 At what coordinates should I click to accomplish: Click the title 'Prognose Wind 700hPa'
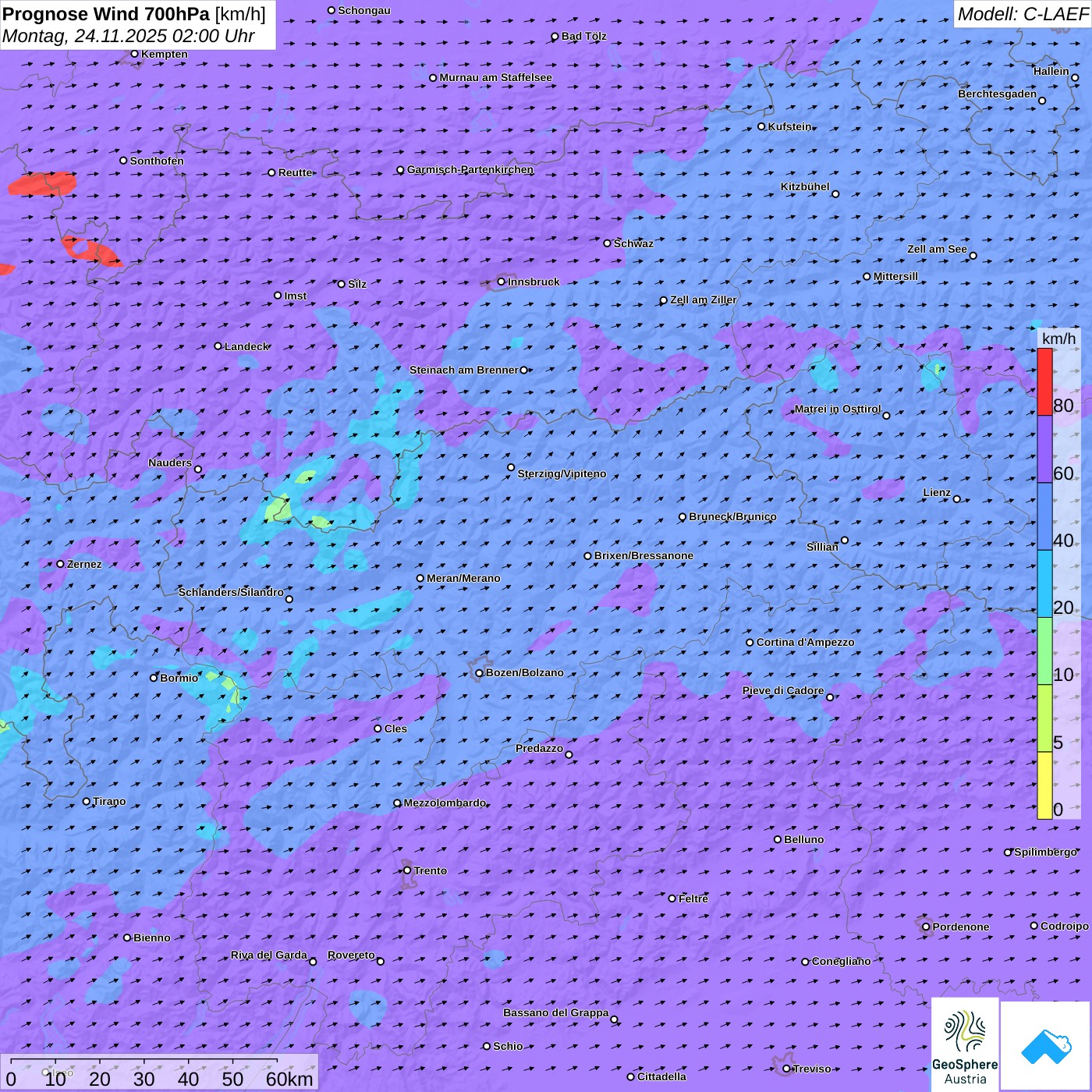click(106, 14)
